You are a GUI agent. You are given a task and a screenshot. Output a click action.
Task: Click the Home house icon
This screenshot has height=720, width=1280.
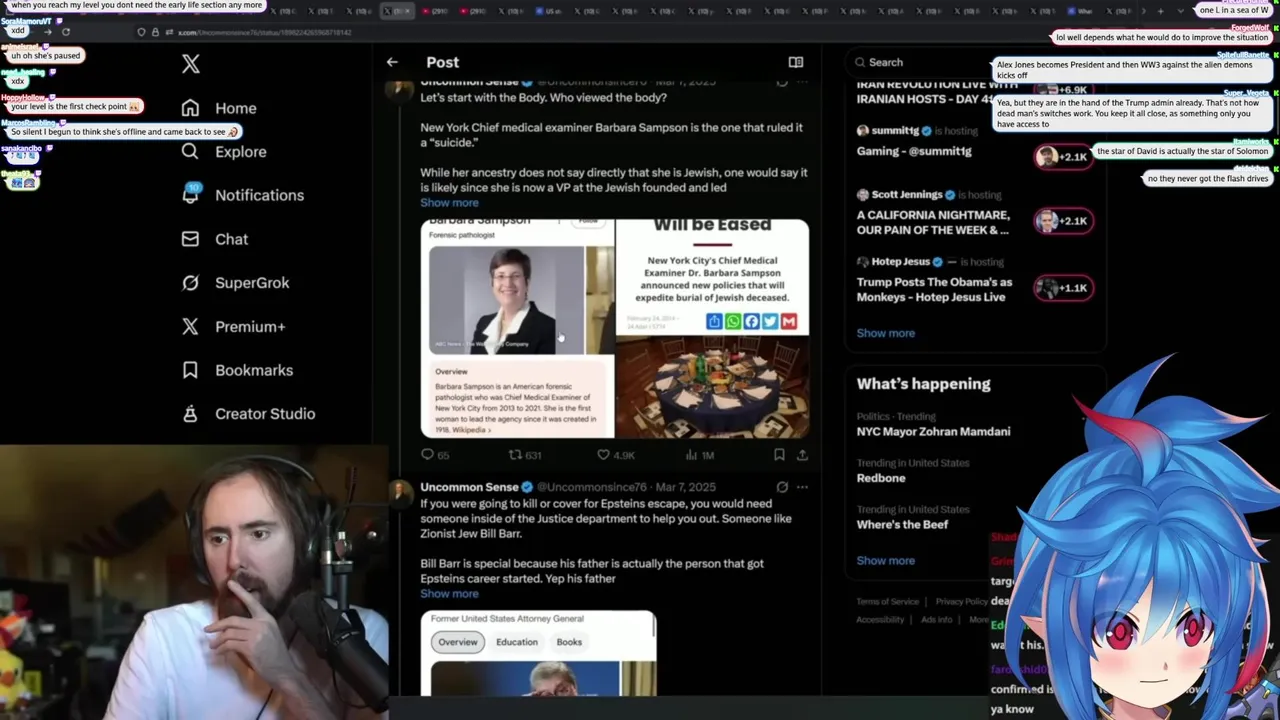click(190, 108)
